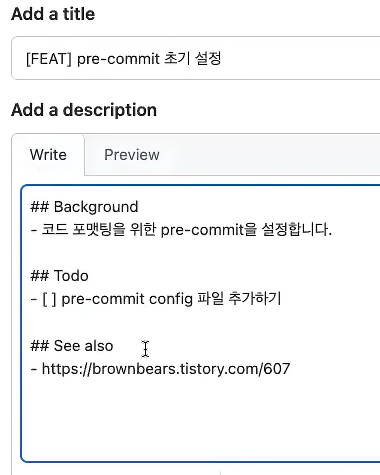Viewport: 380px width, 475px height.
Task: Click the "Add a title" label
Action: [53, 14]
